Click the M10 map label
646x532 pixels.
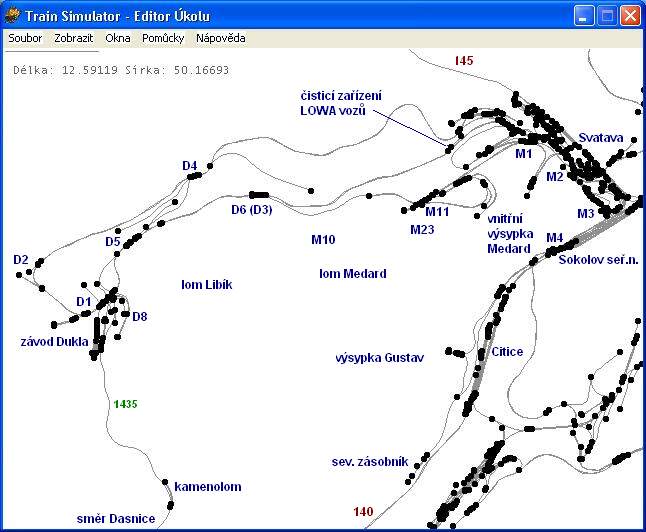coord(323,239)
